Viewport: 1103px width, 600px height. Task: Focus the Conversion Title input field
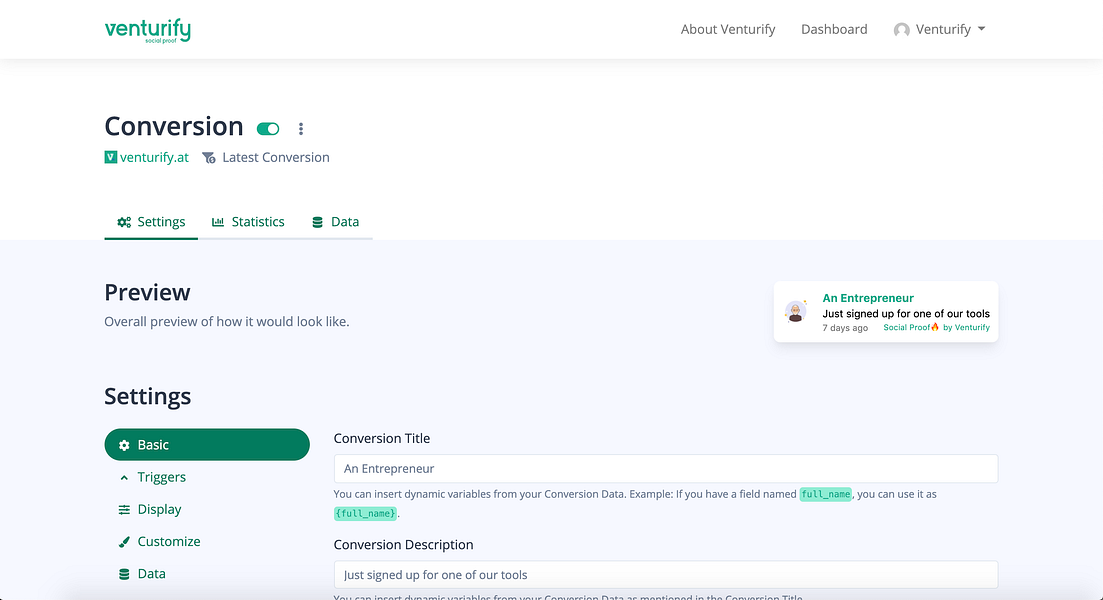coord(665,468)
